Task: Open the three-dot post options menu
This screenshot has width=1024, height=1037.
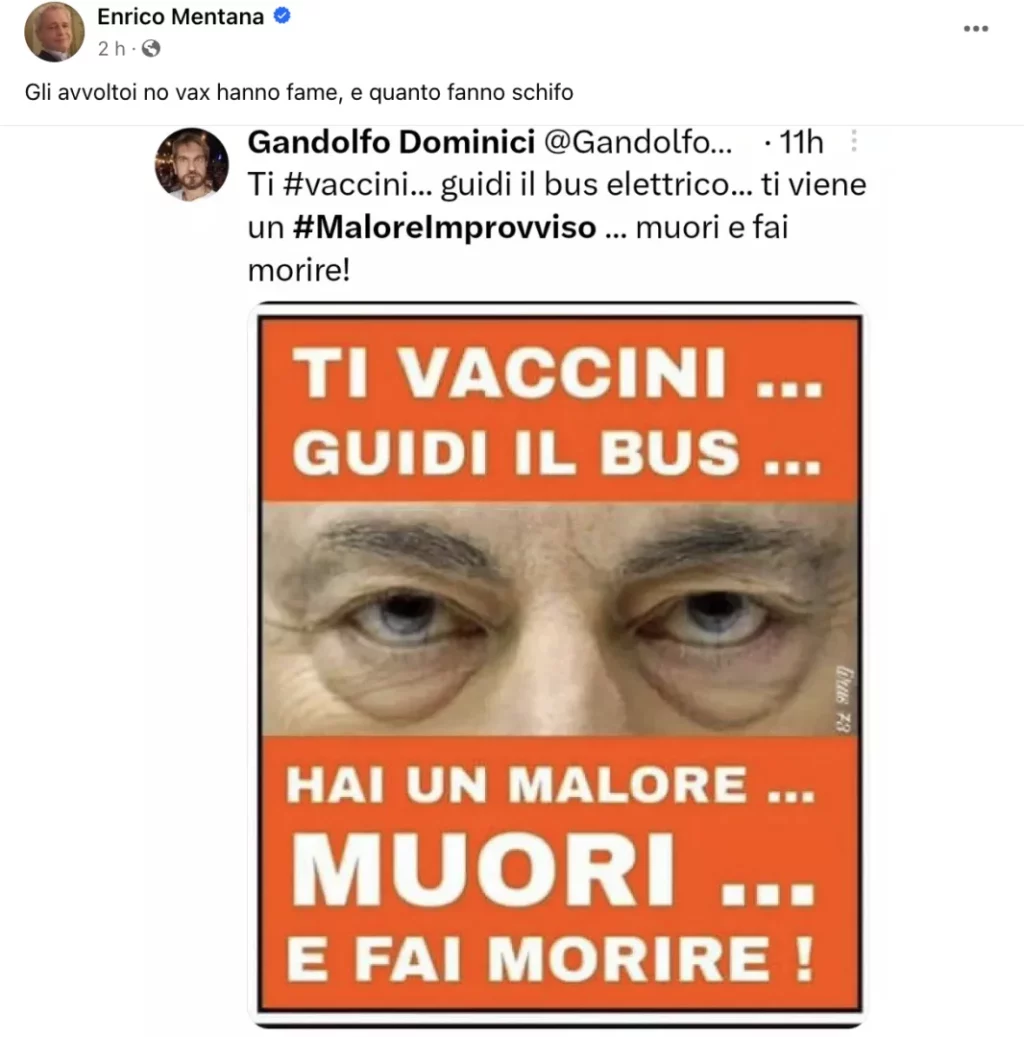Action: (976, 28)
